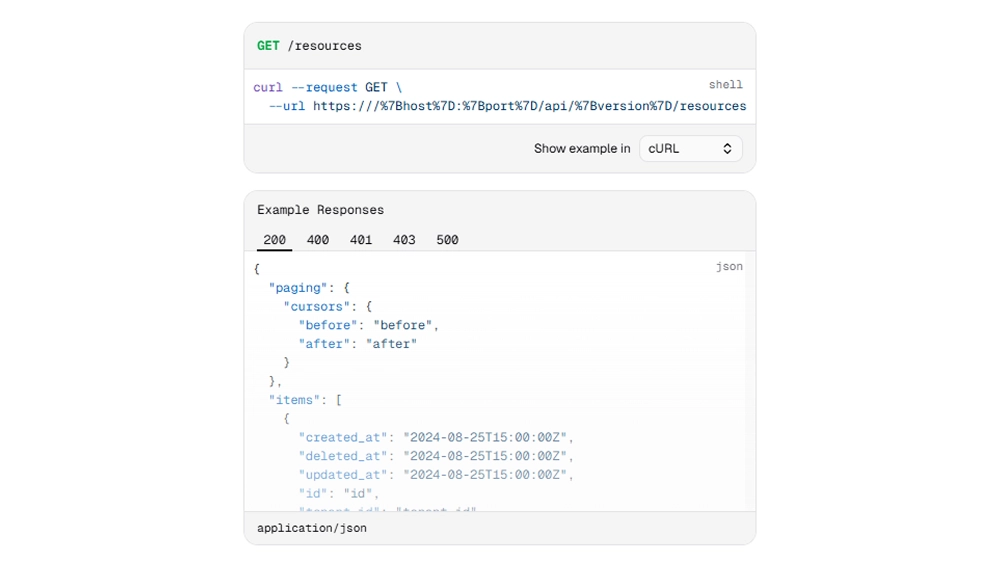Screen dimensions: 1000x563
Task: View the 500 response tab
Action: (447, 240)
